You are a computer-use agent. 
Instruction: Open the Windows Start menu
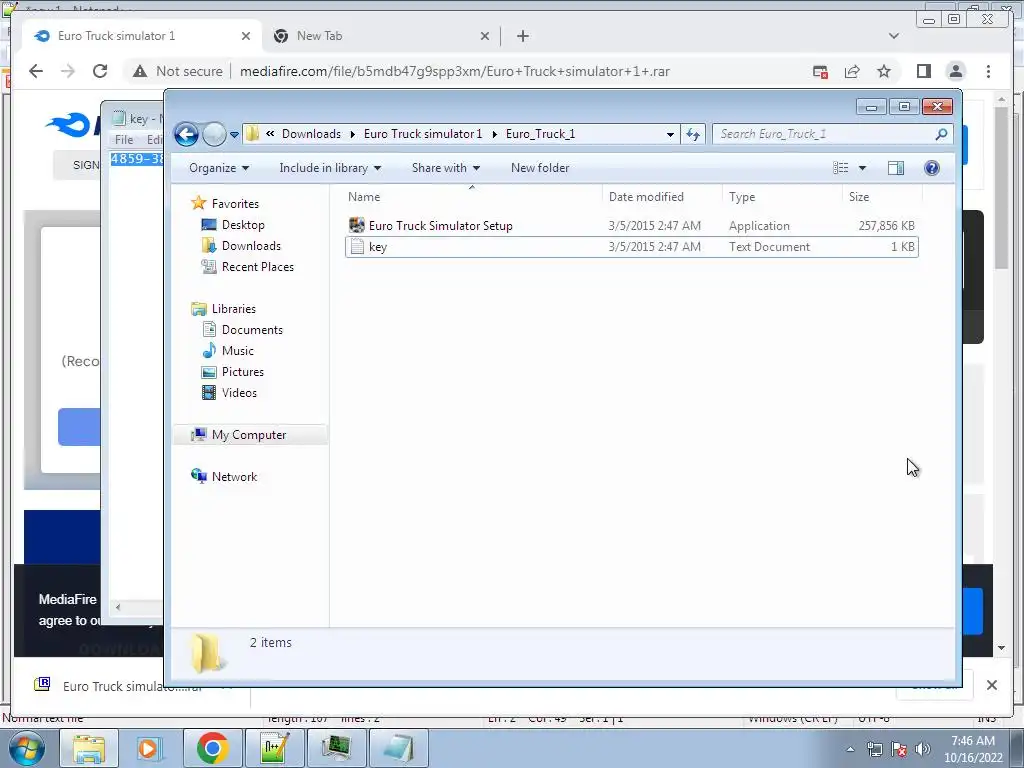(26, 748)
